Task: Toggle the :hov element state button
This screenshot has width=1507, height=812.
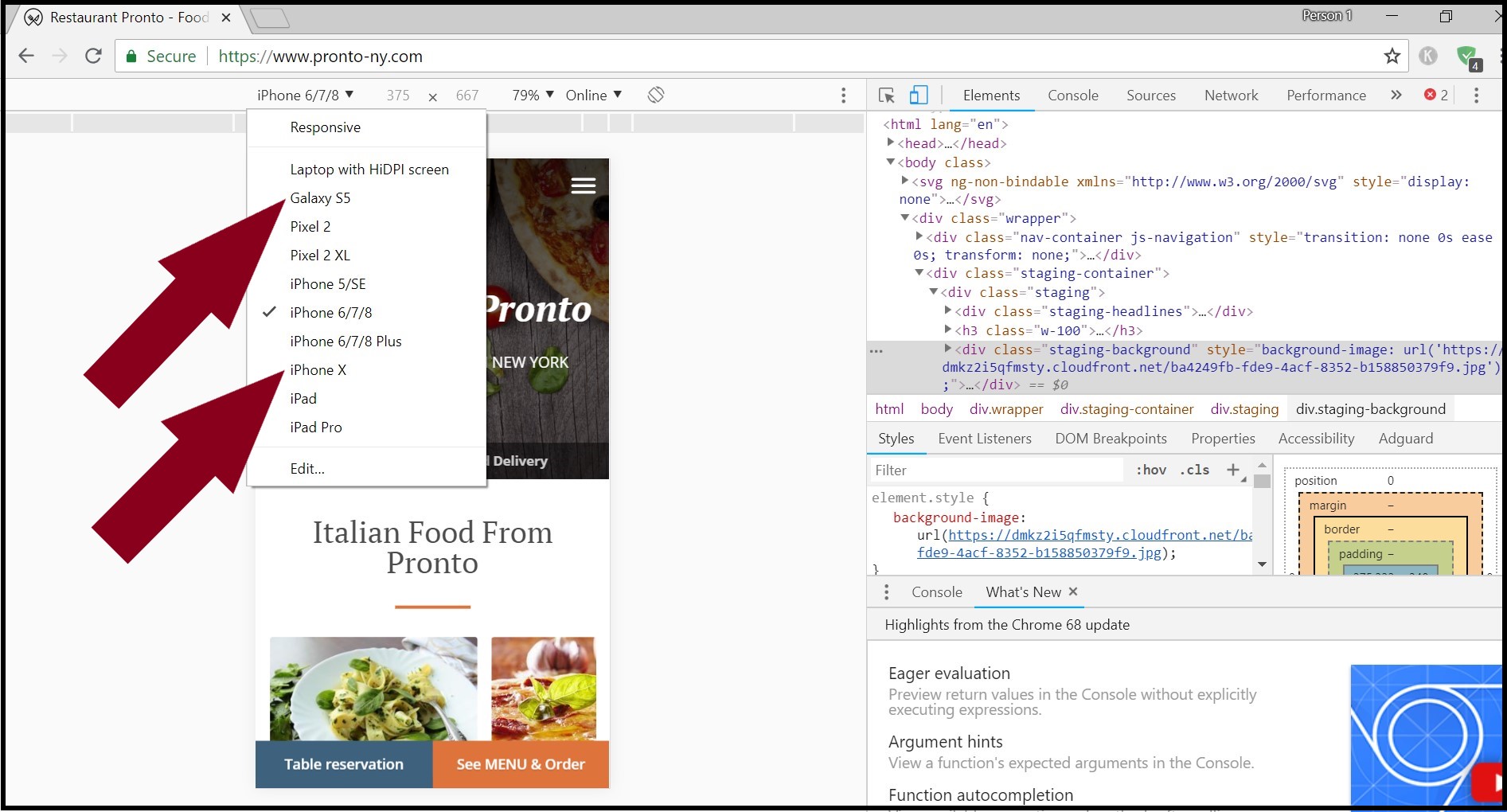Action: click(1151, 470)
